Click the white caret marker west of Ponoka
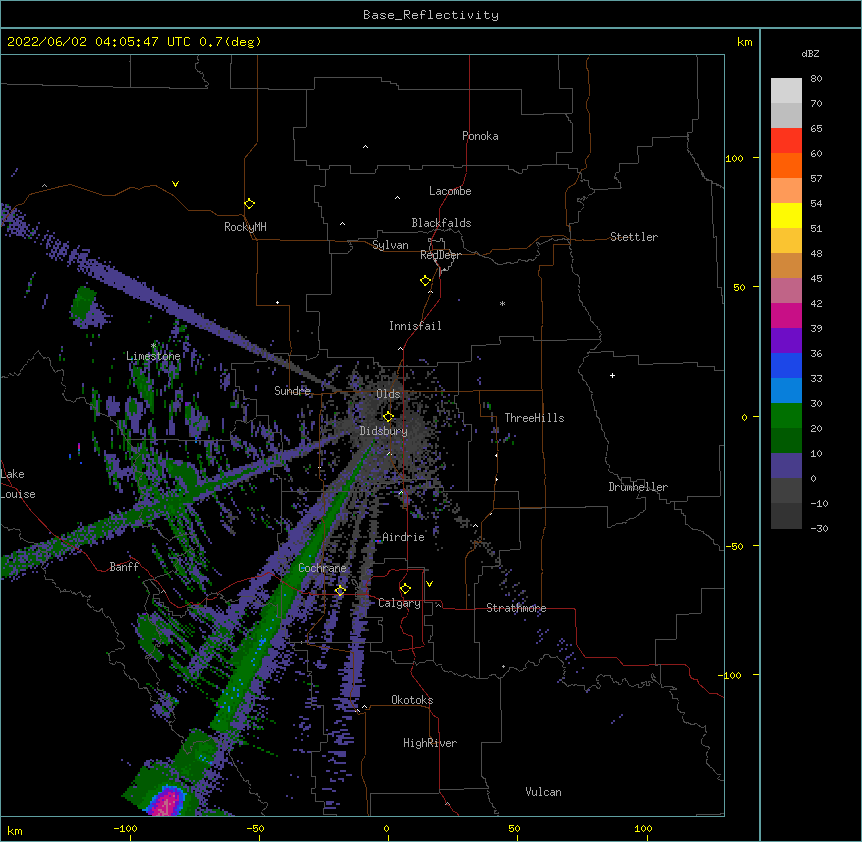The width and height of the screenshot is (862, 842). [365, 147]
